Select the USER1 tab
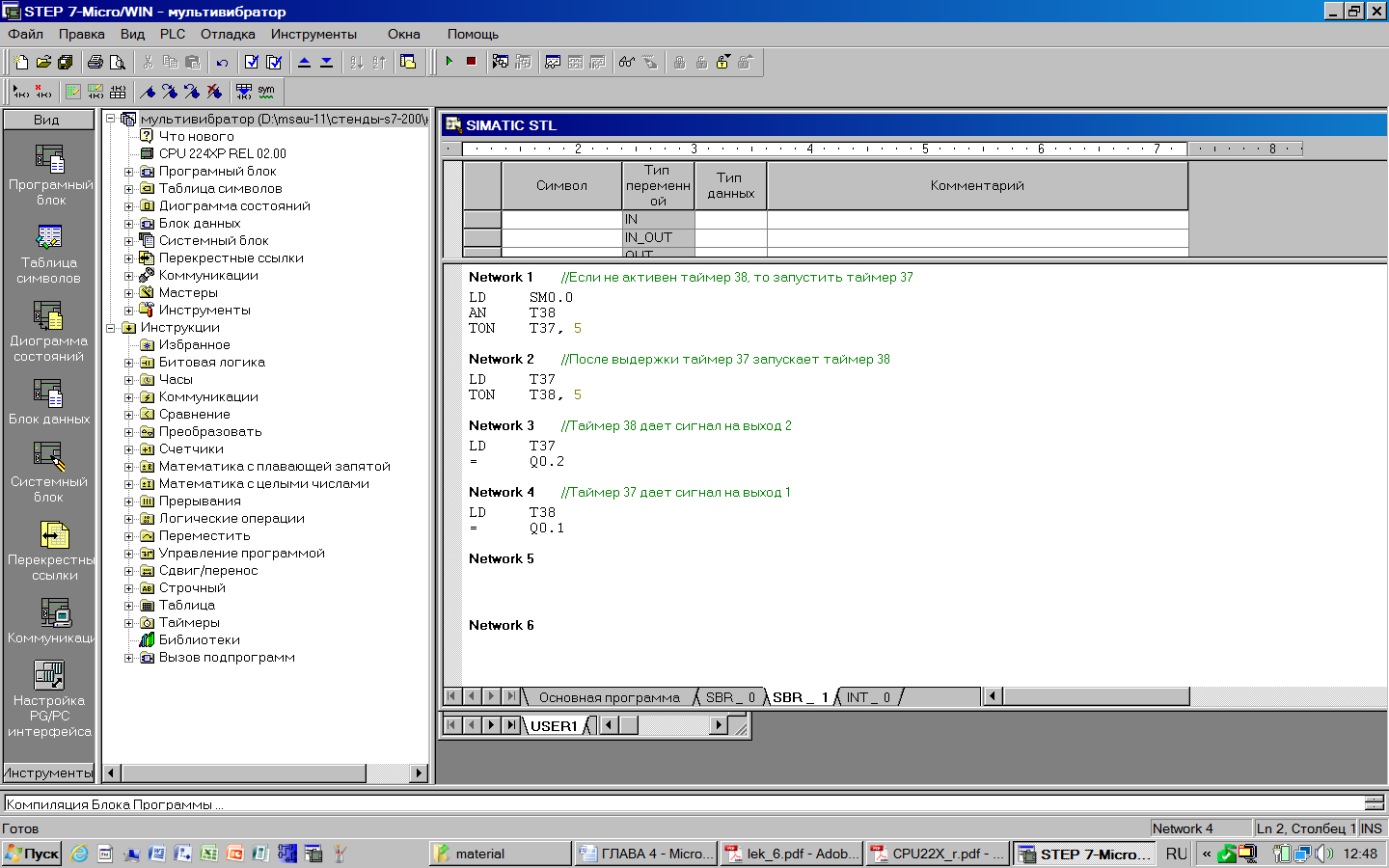 tap(554, 726)
